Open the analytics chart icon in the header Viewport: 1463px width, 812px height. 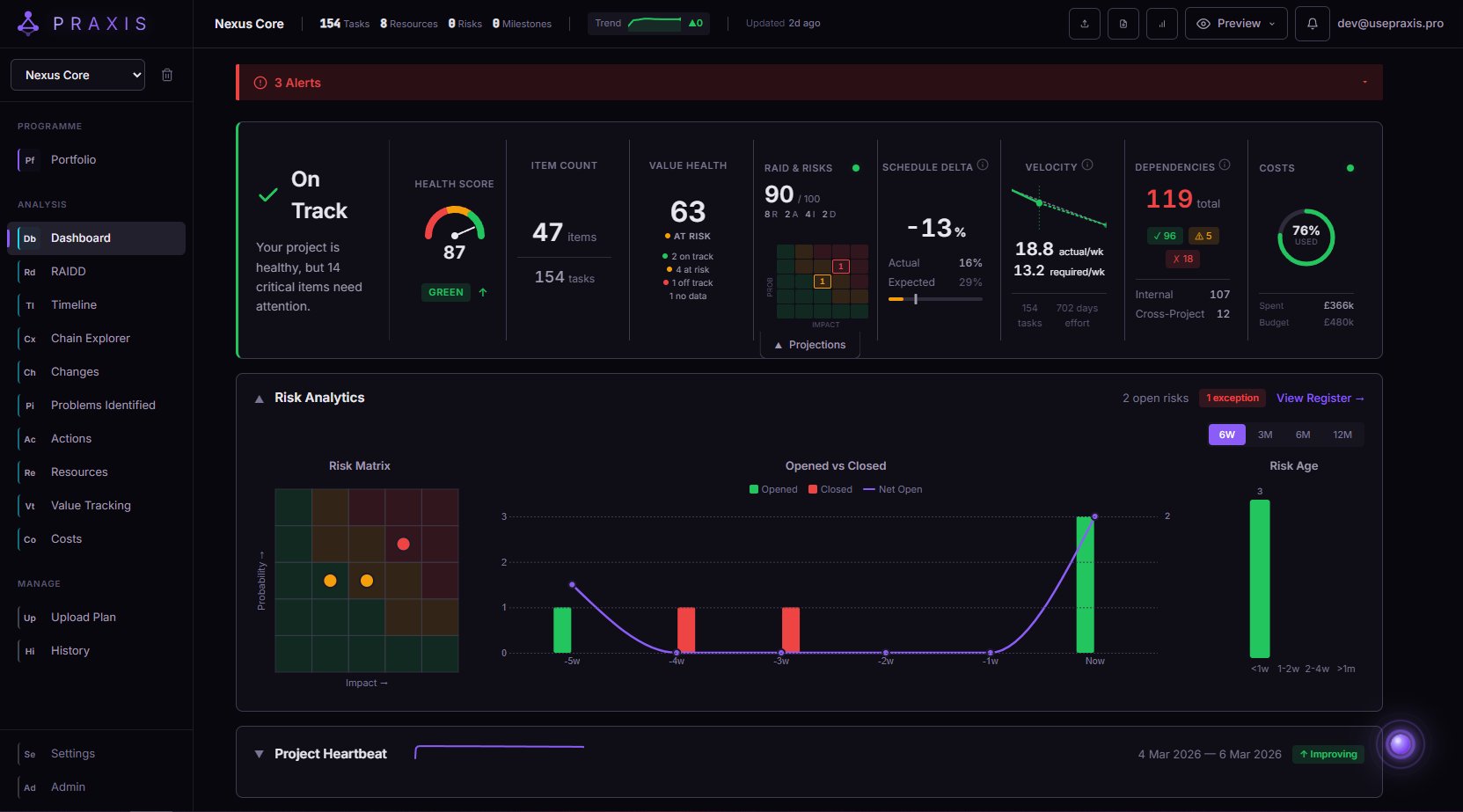point(1162,24)
